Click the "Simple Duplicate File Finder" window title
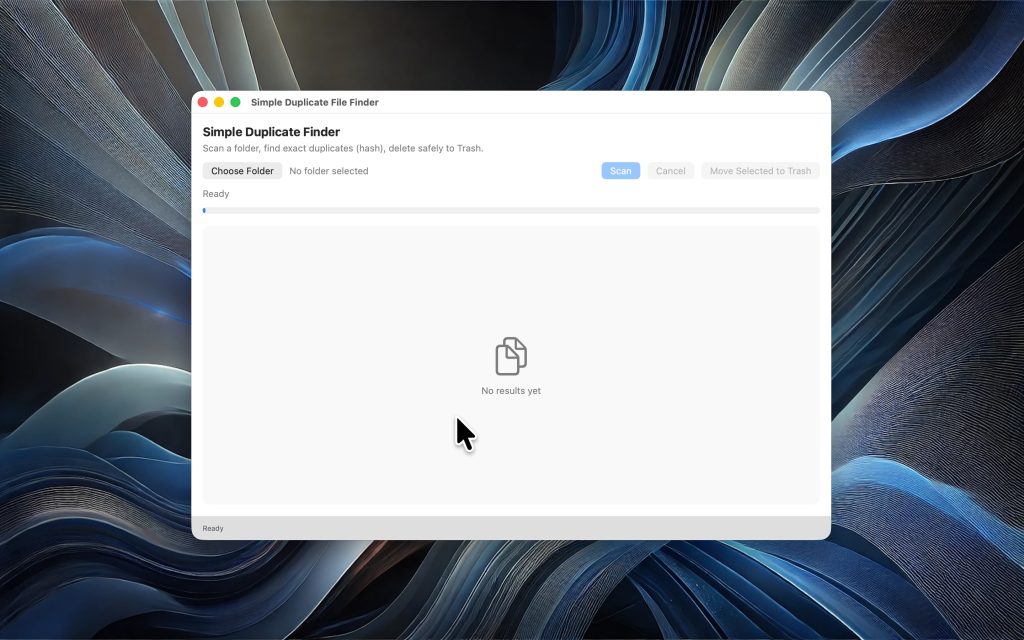This screenshot has width=1024, height=640. tap(314, 102)
